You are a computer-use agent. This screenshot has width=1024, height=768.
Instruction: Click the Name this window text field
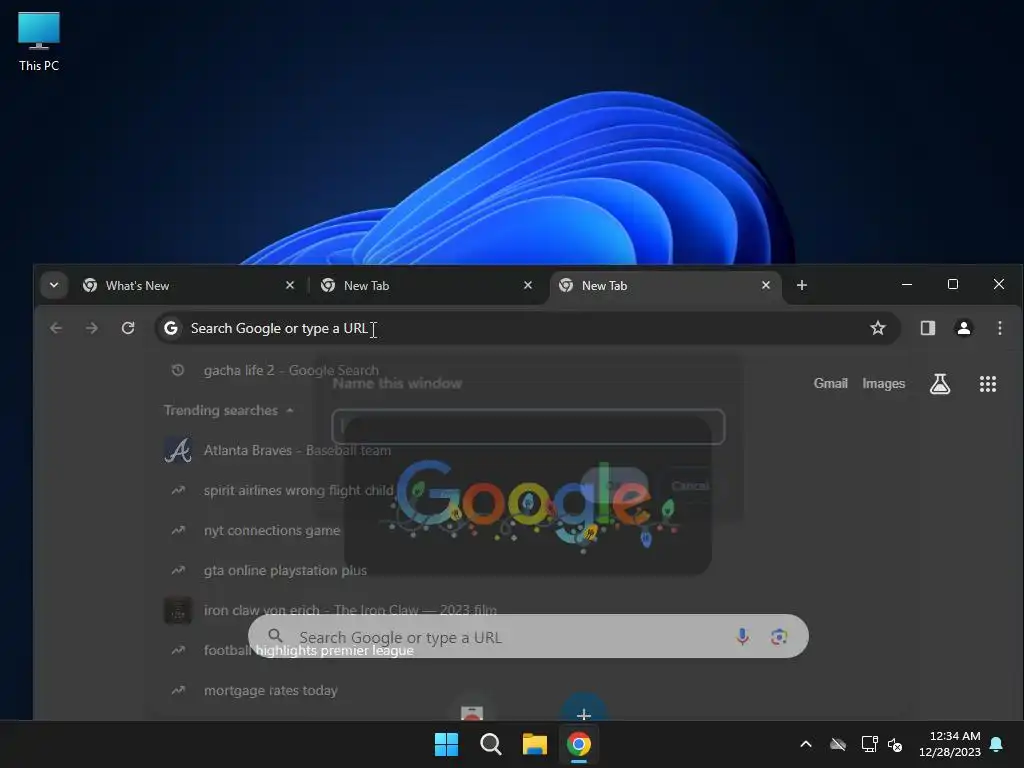point(528,427)
